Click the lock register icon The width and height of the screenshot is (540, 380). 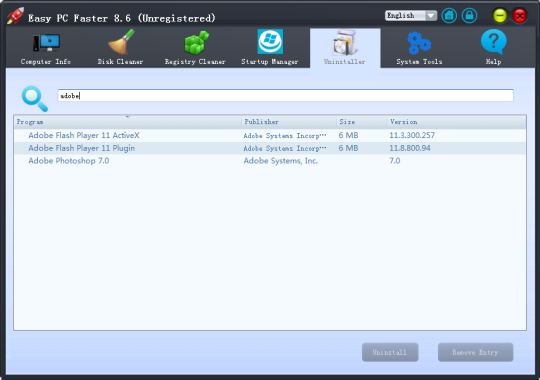tap(469, 16)
